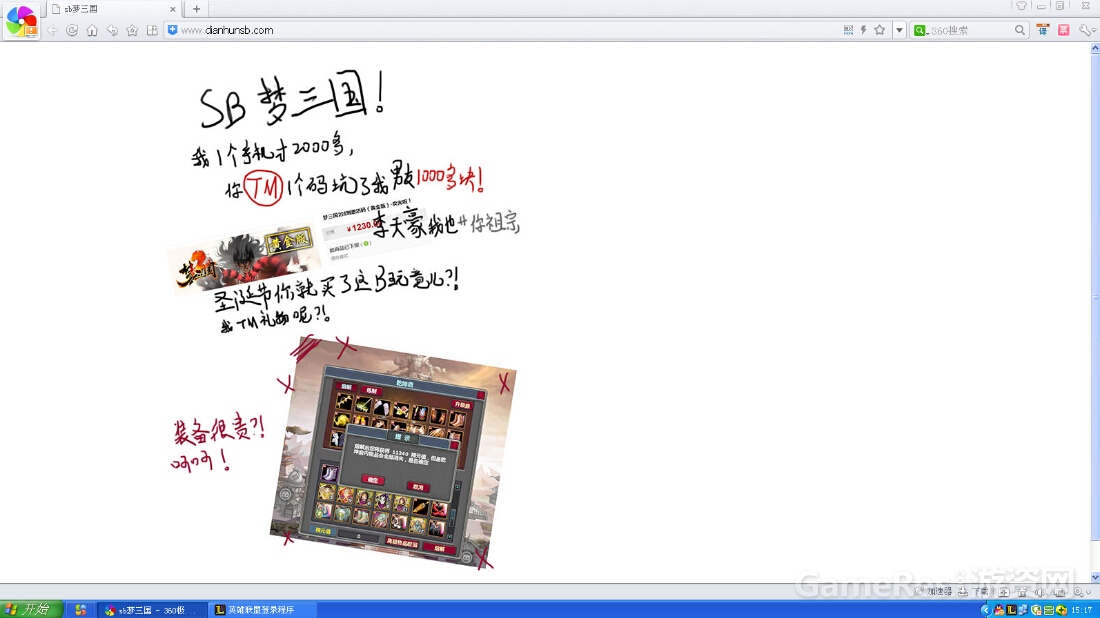This screenshot has height=618, width=1100.
Task: Toggle the lightning speed mode icon
Action: pos(864,30)
